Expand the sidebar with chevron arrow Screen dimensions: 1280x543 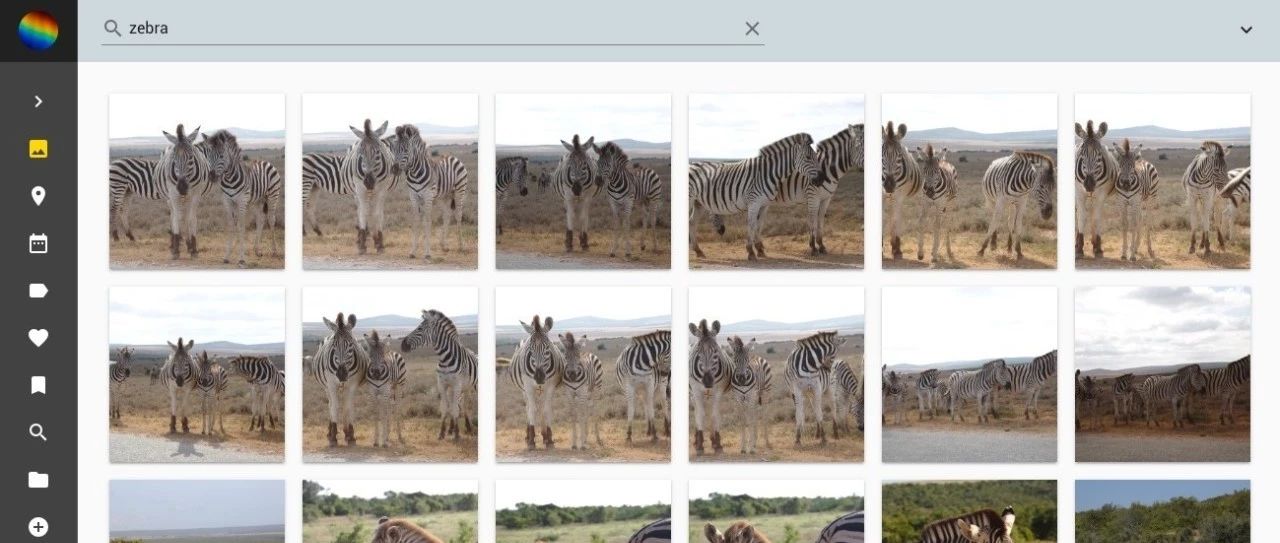pos(38,101)
